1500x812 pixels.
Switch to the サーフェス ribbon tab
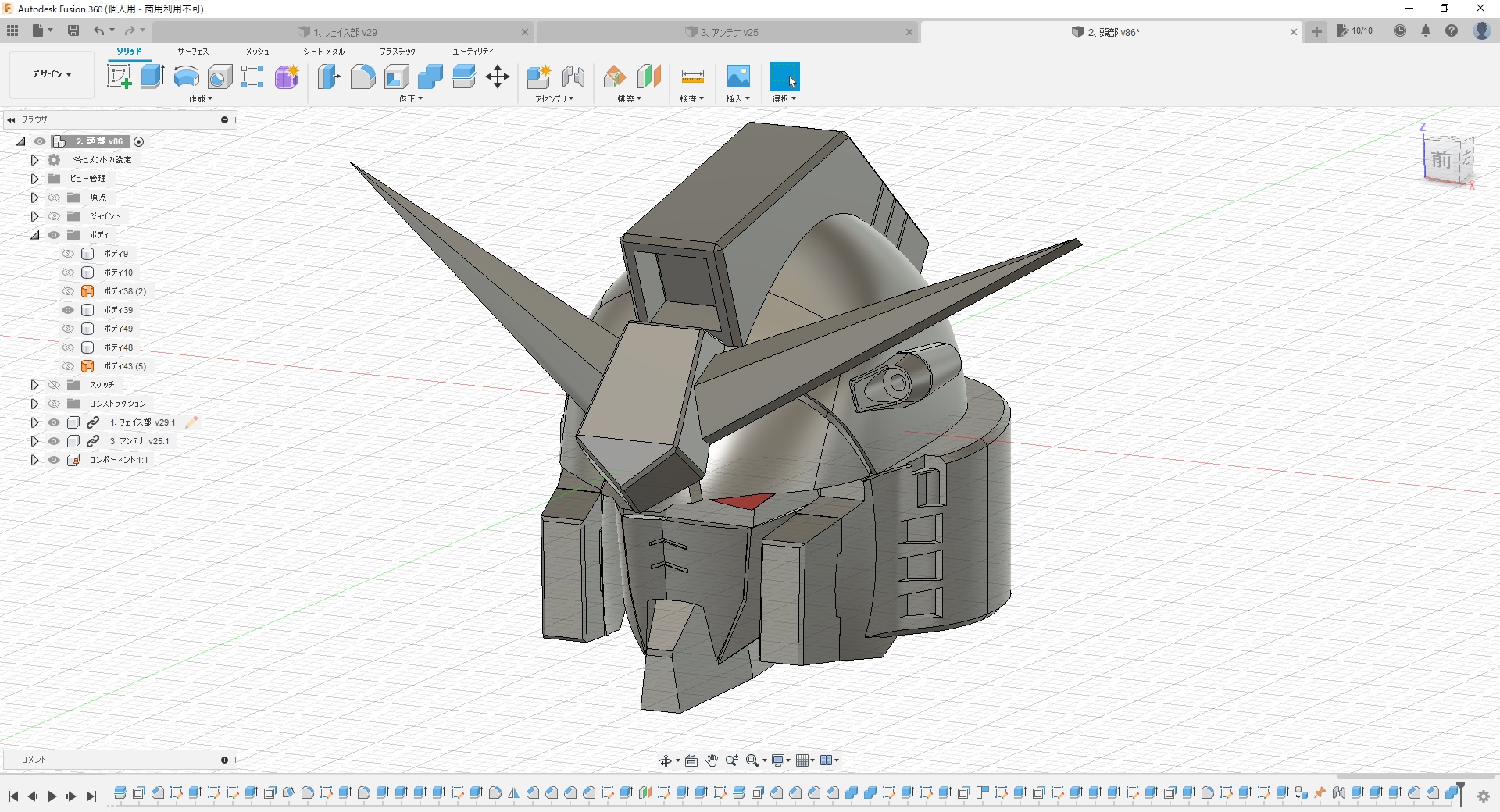tap(192, 52)
